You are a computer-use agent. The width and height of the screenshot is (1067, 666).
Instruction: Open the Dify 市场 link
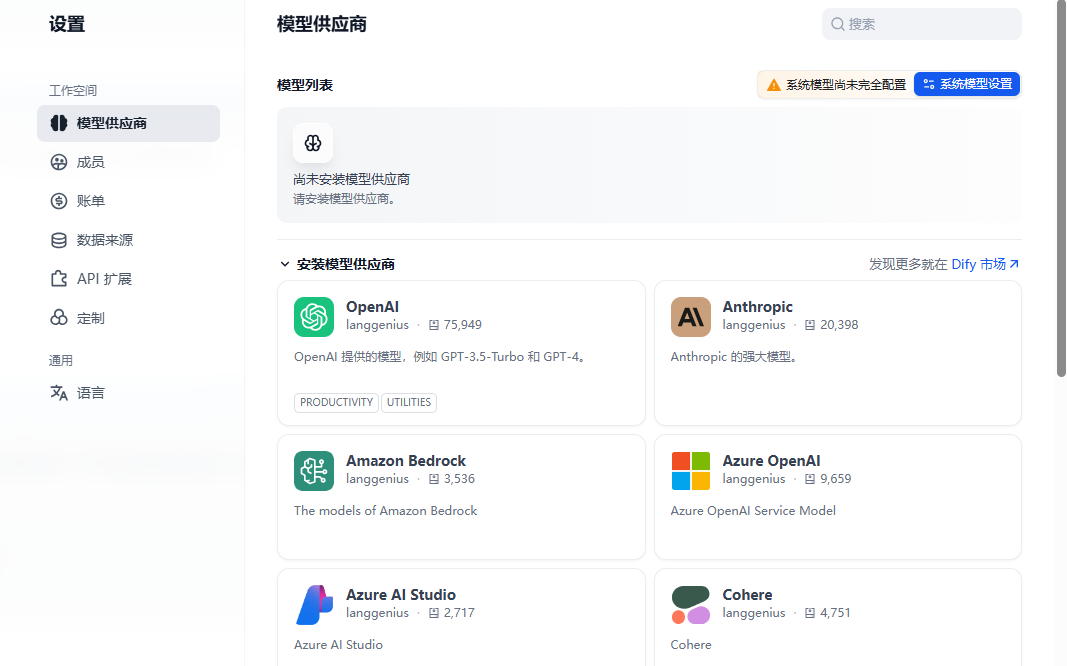coord(985,264)
